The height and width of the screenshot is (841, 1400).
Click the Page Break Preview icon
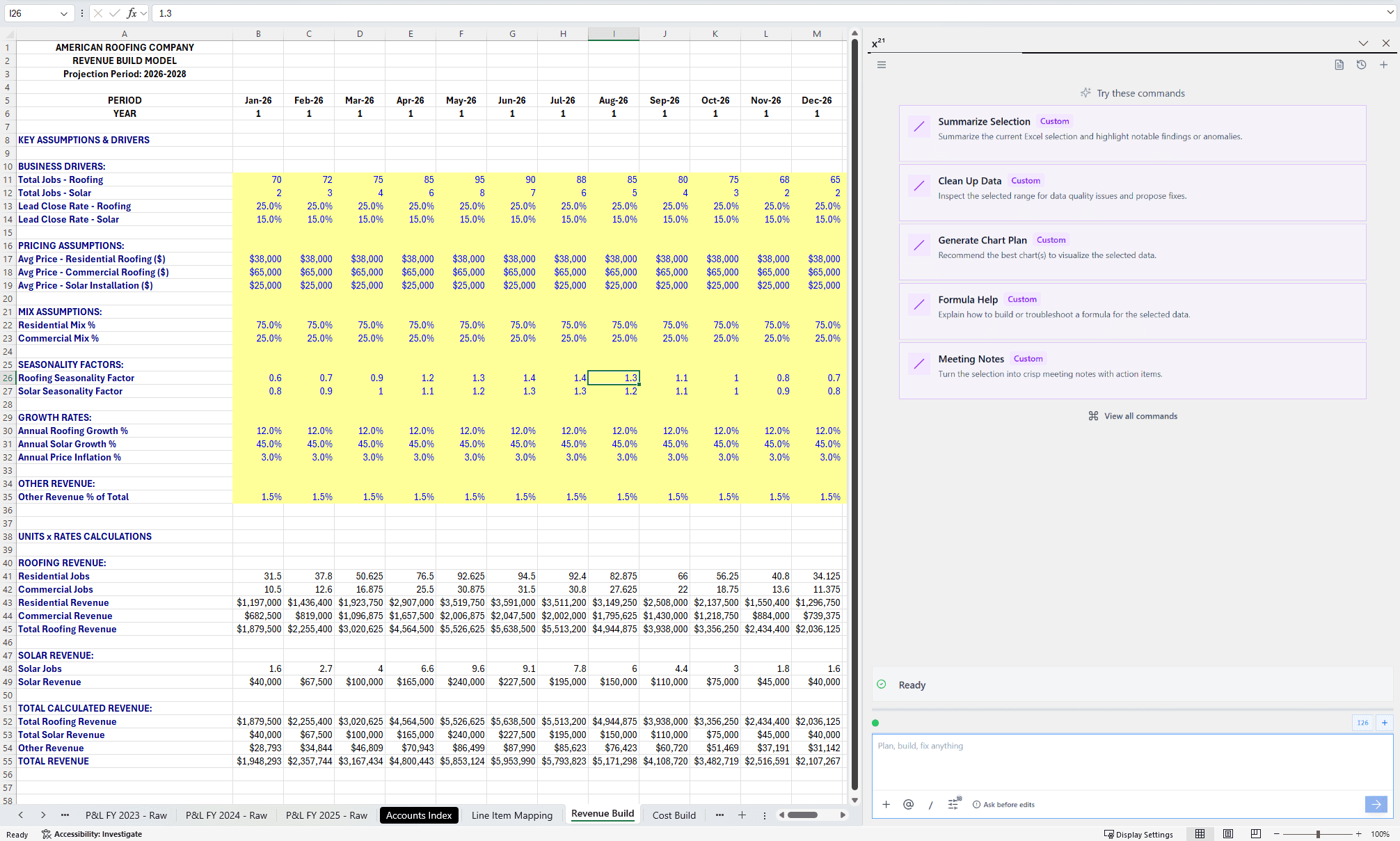1256,833
